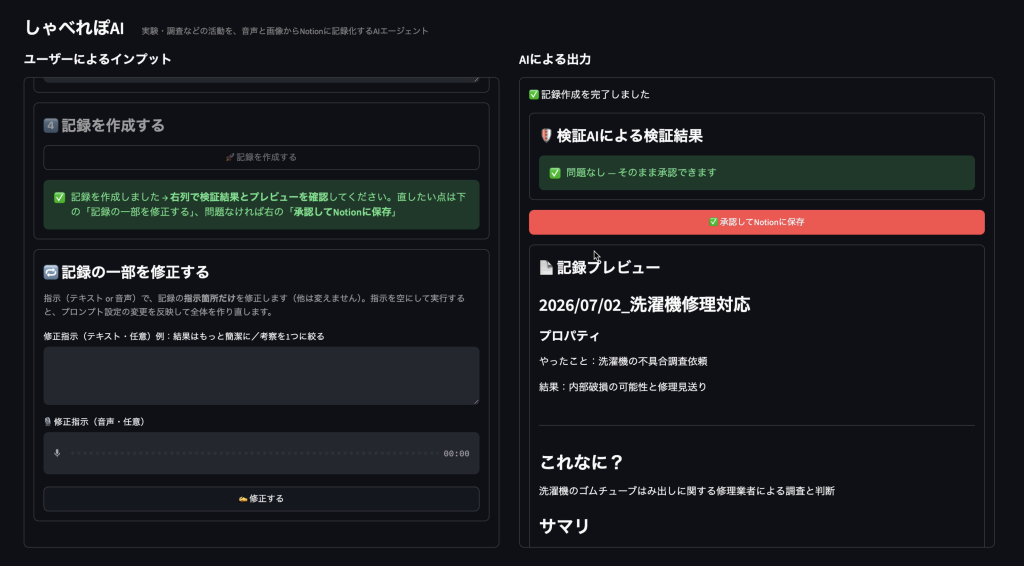
Task: Click the 記録を作成する rocket button
Action: (x=261, y=157)
